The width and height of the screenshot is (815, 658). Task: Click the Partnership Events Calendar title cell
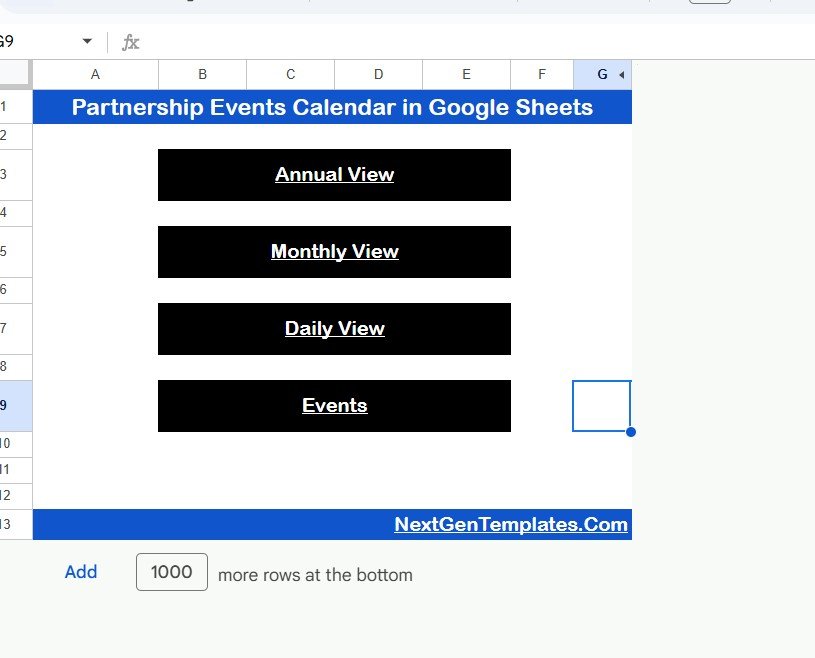(x=332, y=107)
